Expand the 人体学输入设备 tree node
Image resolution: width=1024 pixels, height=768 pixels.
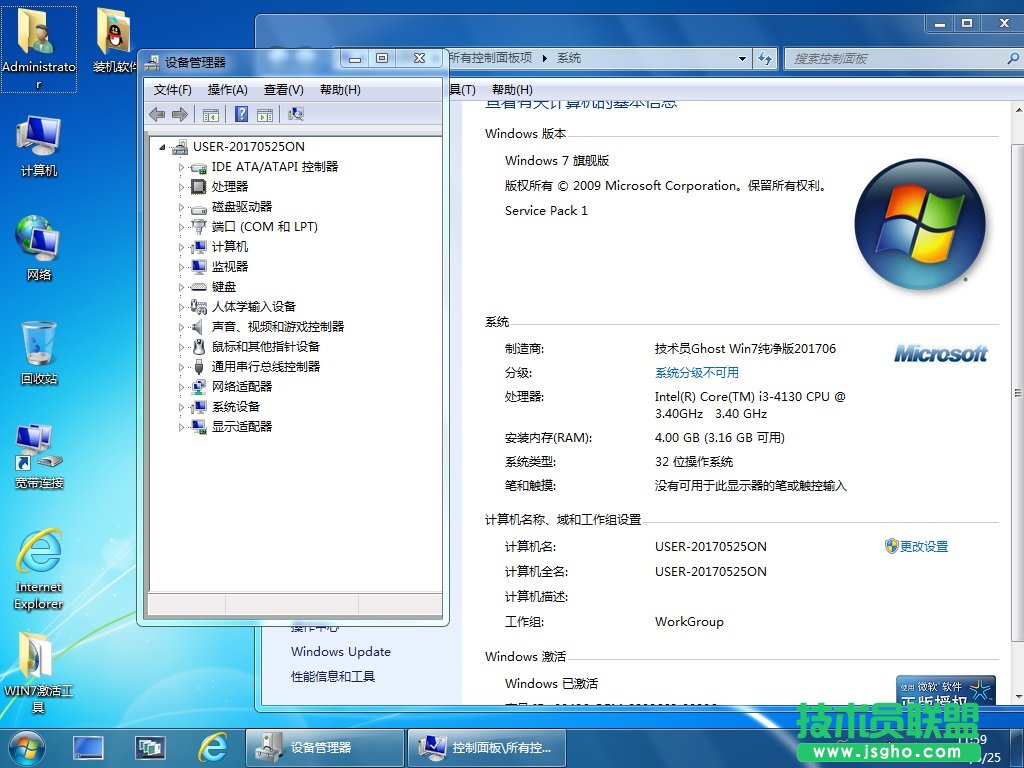182,307
